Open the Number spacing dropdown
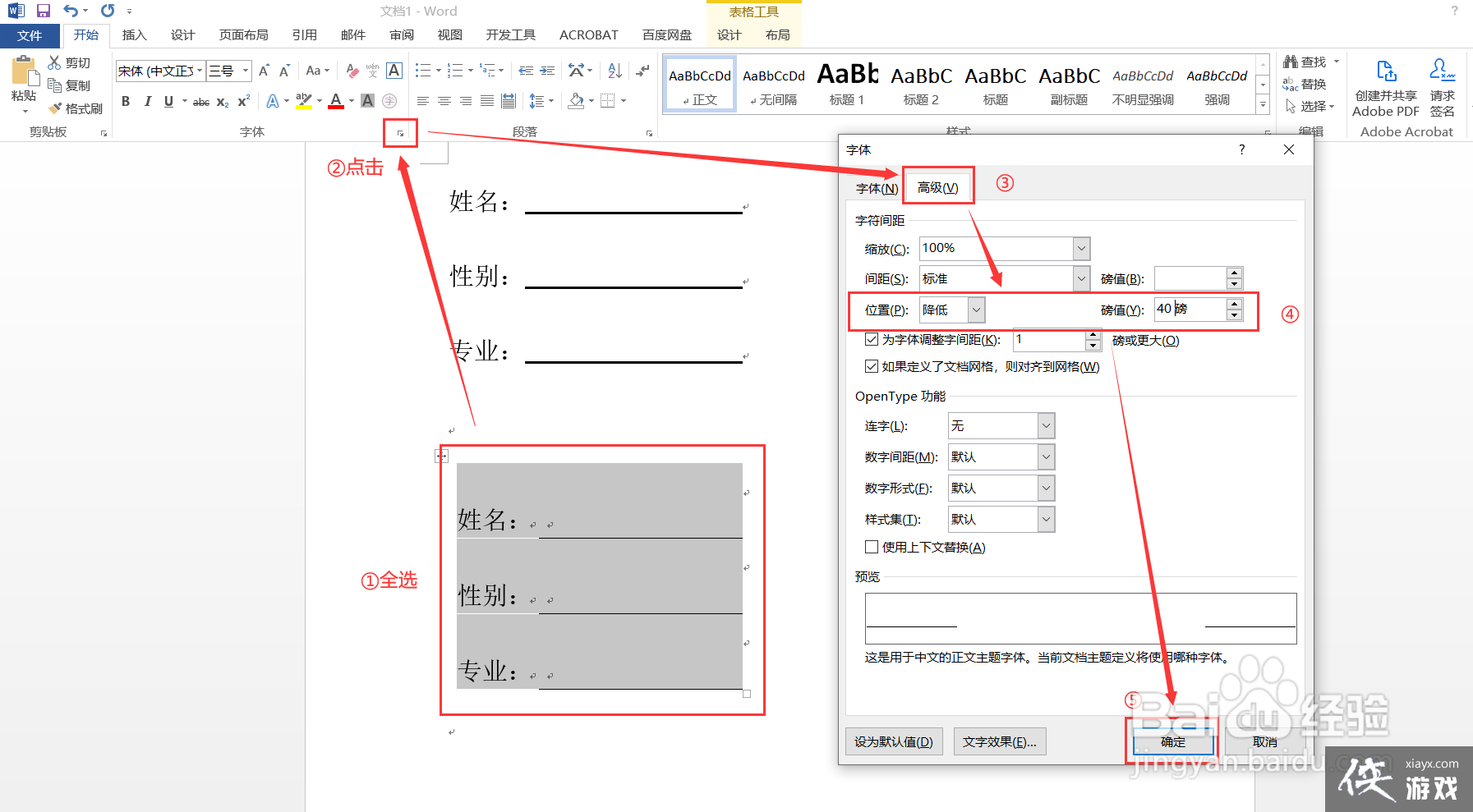The width and height of the screenshot is (1473, 812). pos(1046,457)
